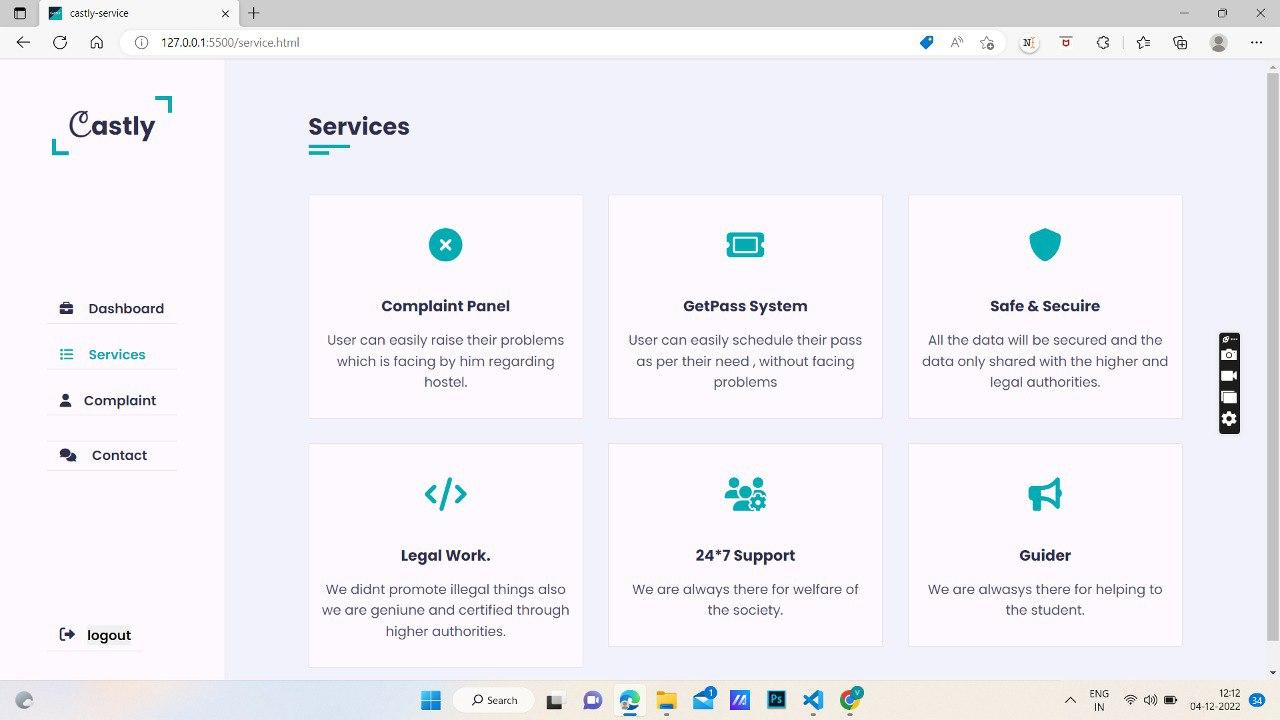Image resolution: width=1280 pixels, height=720 pixels.
Task: Click the Complaint person icon
Action: 65,400
